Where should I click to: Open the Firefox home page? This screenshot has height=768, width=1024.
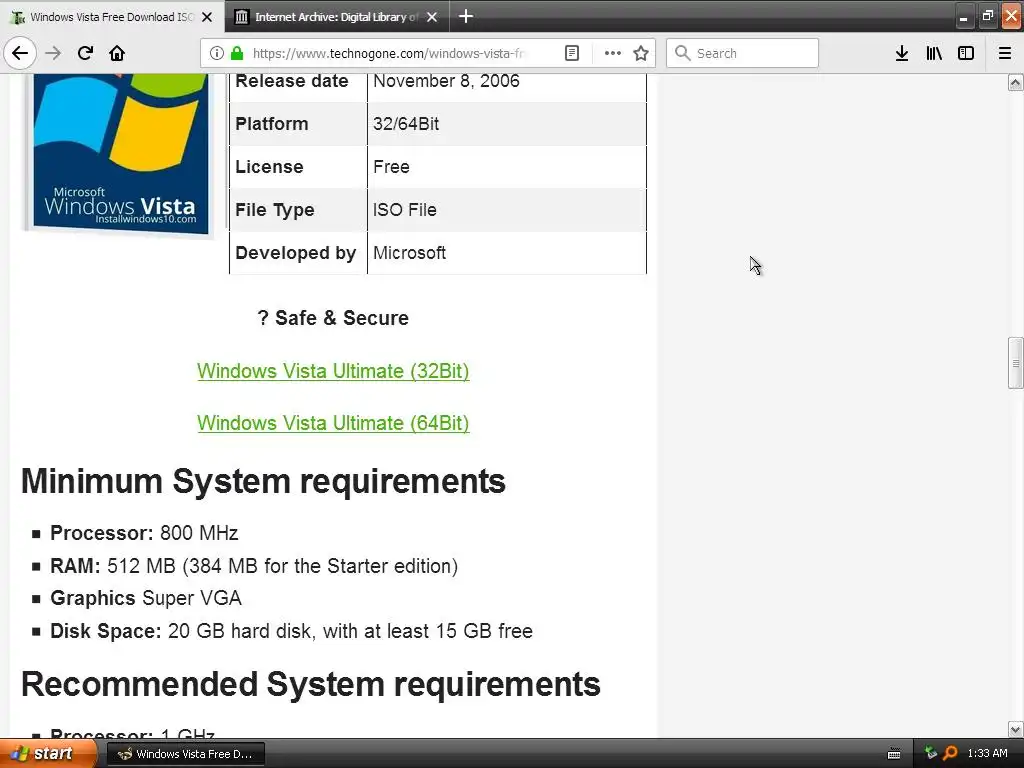click(117, 53)
